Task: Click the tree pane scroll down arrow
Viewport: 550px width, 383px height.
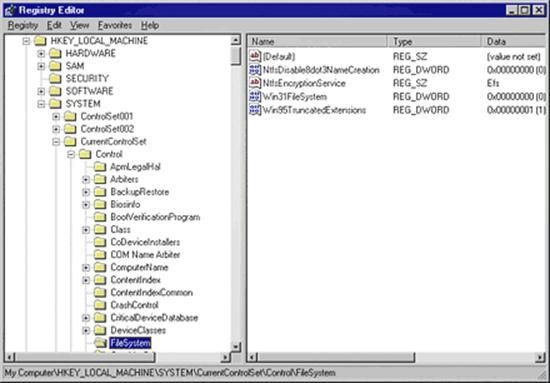Action: pos(236,347)
